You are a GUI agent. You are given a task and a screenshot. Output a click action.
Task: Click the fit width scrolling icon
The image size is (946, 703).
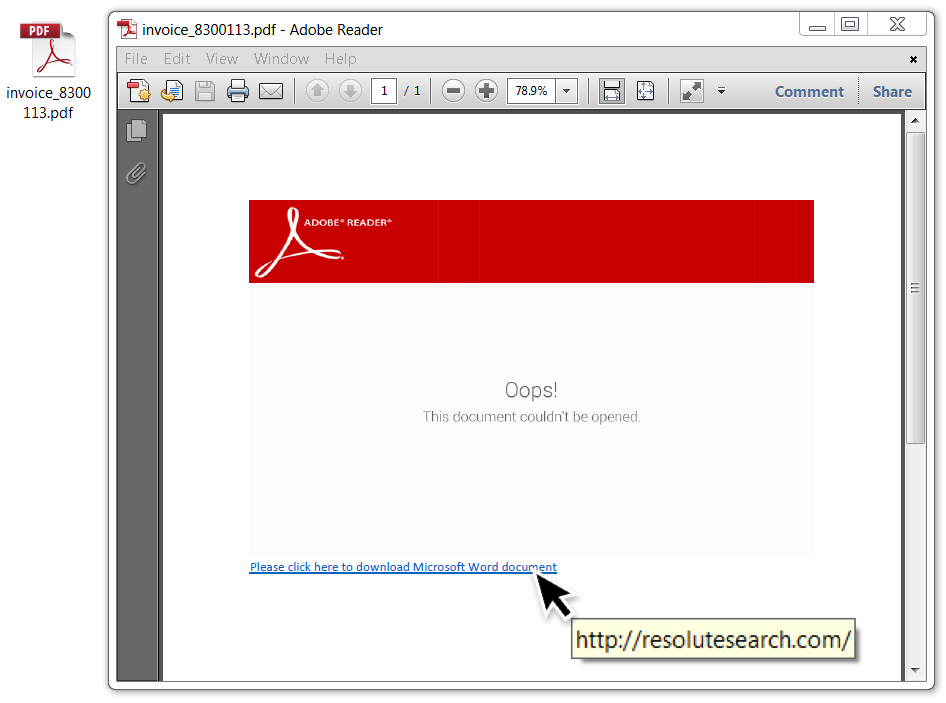(611, 91)
